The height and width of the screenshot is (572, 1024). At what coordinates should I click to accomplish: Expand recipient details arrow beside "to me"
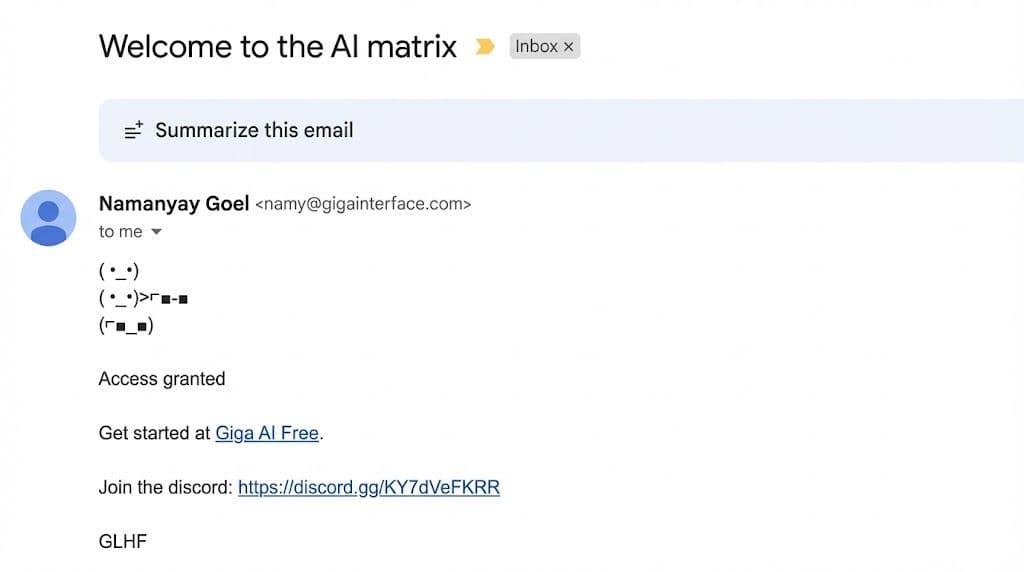(x=156, y=232)
